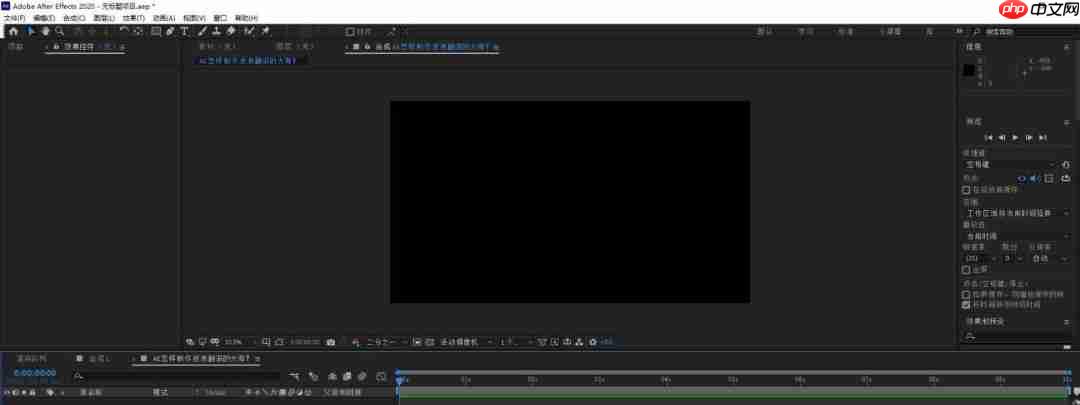Click the timeline current timecode 0:00:00:00
This screenshot has width=1080, height=405.
coord(34,373)
